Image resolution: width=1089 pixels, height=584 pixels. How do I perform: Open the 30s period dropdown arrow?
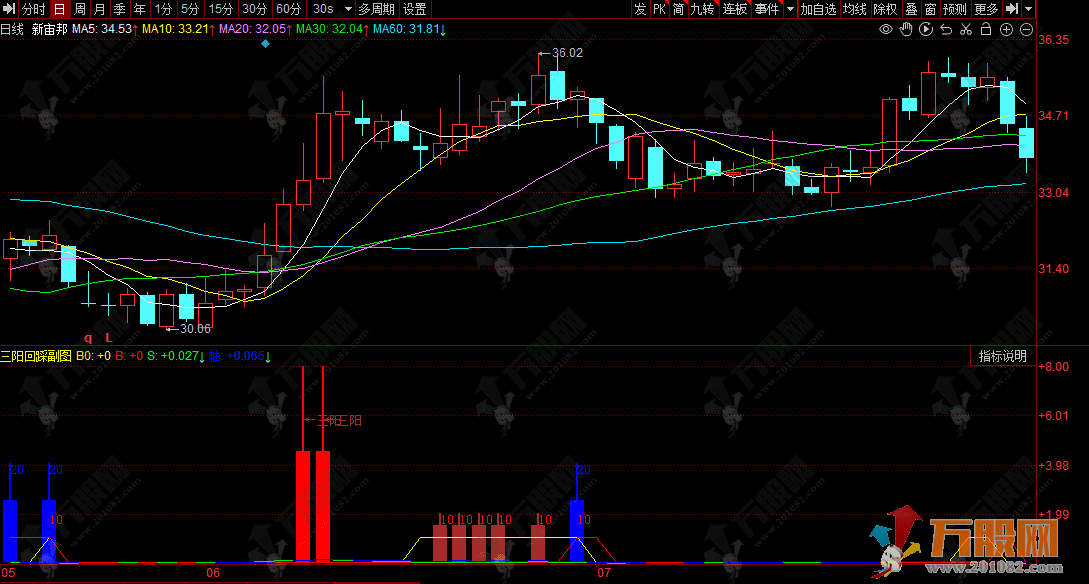point(346,9)
